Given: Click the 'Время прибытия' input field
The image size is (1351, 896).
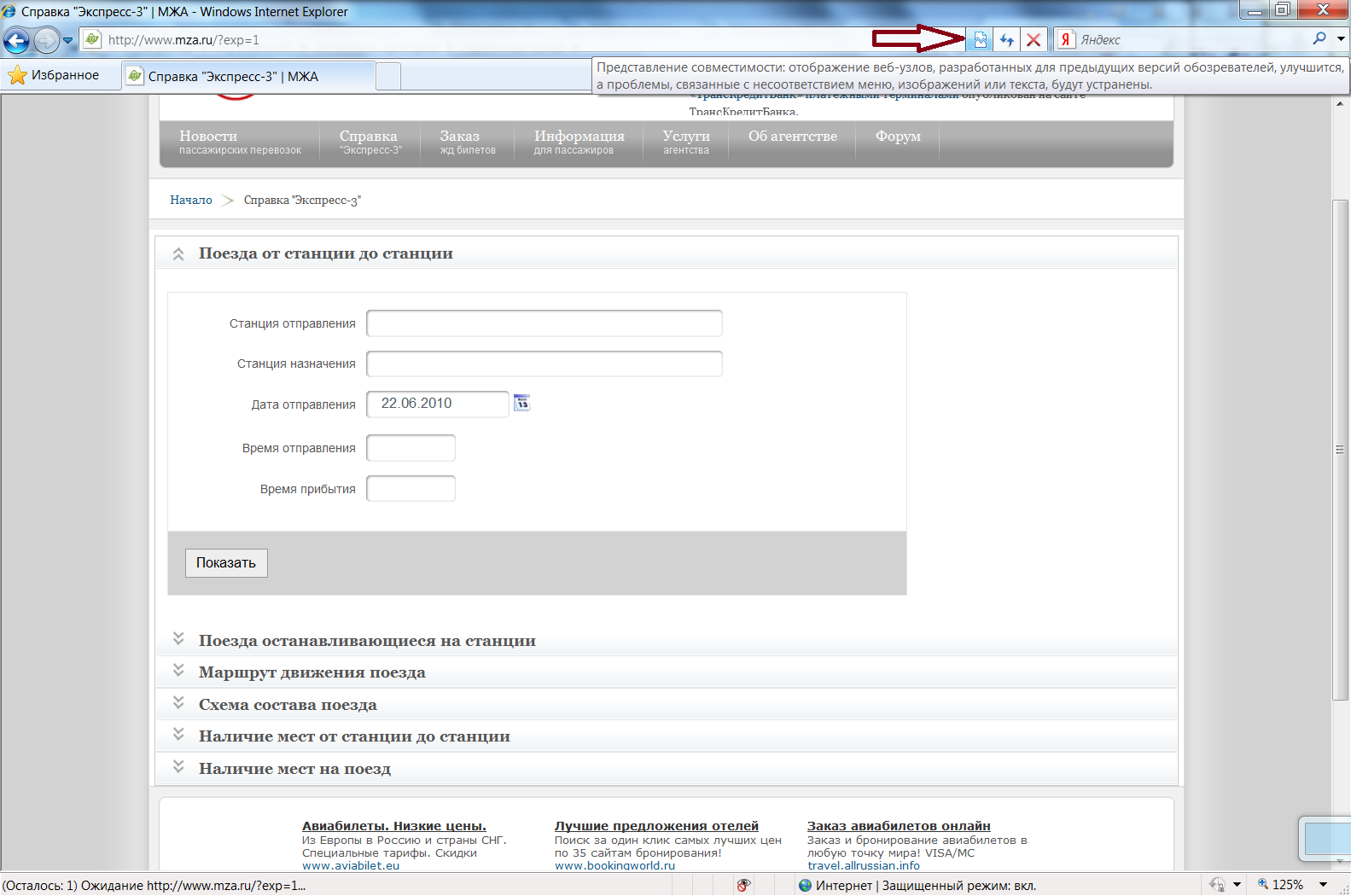Looking at the screenshot, I should tap(411, 489).
